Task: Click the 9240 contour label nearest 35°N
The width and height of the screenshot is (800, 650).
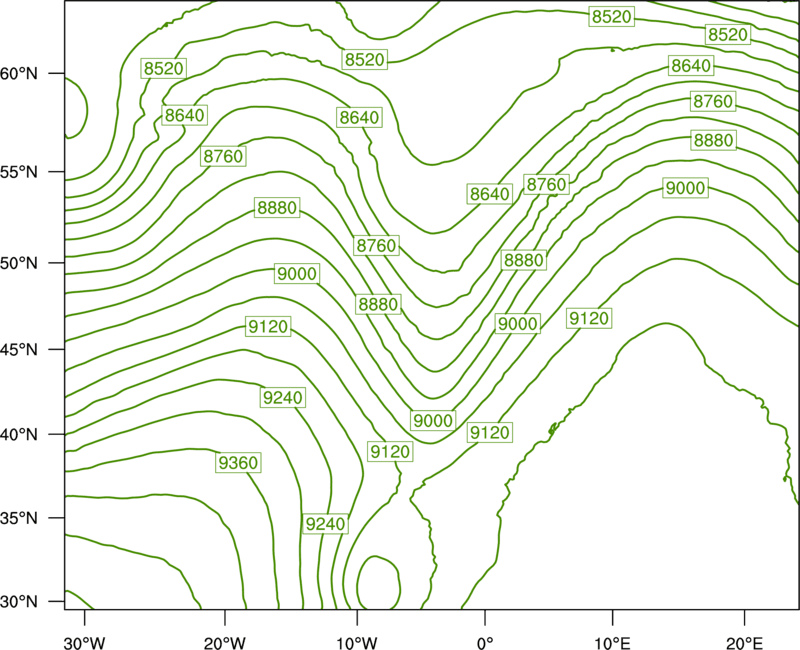Action: (x=326, y=523)
